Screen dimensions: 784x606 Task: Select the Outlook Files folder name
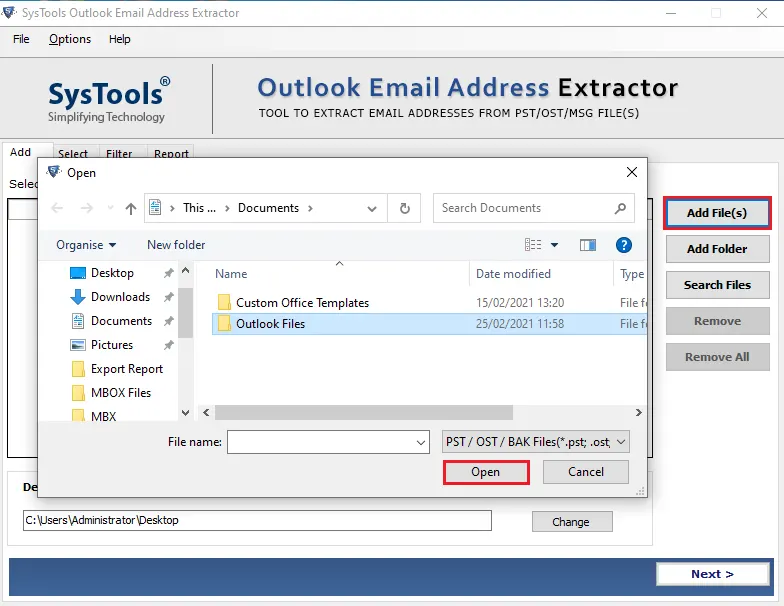[x=270, y=324]
